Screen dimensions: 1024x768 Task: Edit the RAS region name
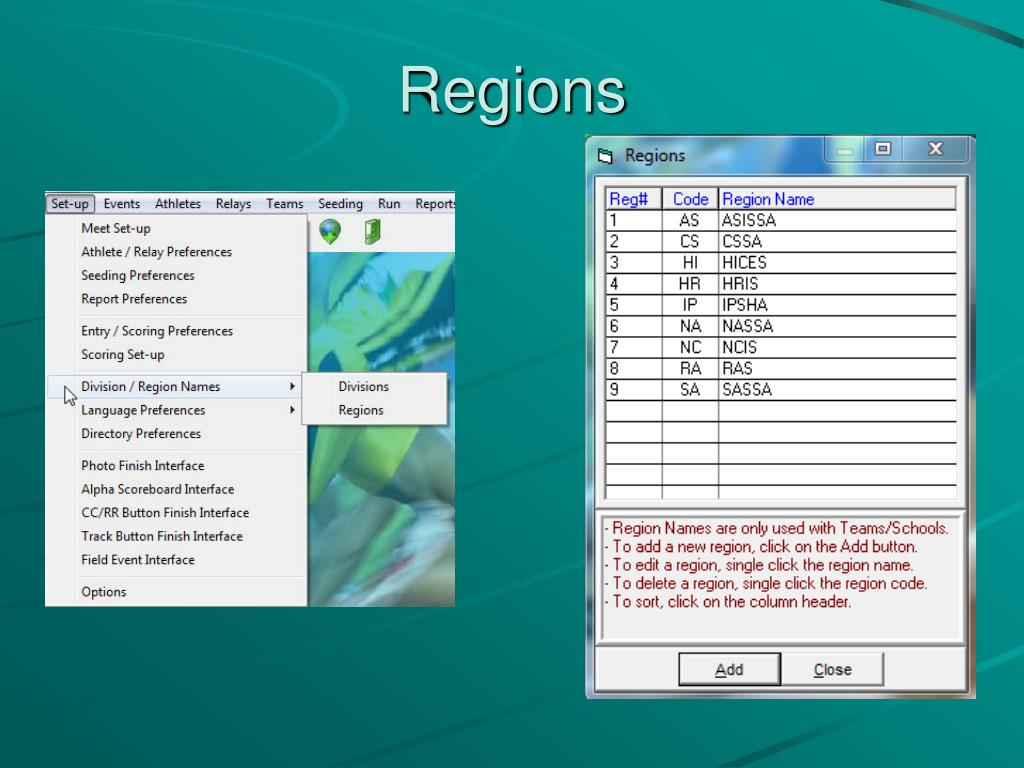(837, 368)
